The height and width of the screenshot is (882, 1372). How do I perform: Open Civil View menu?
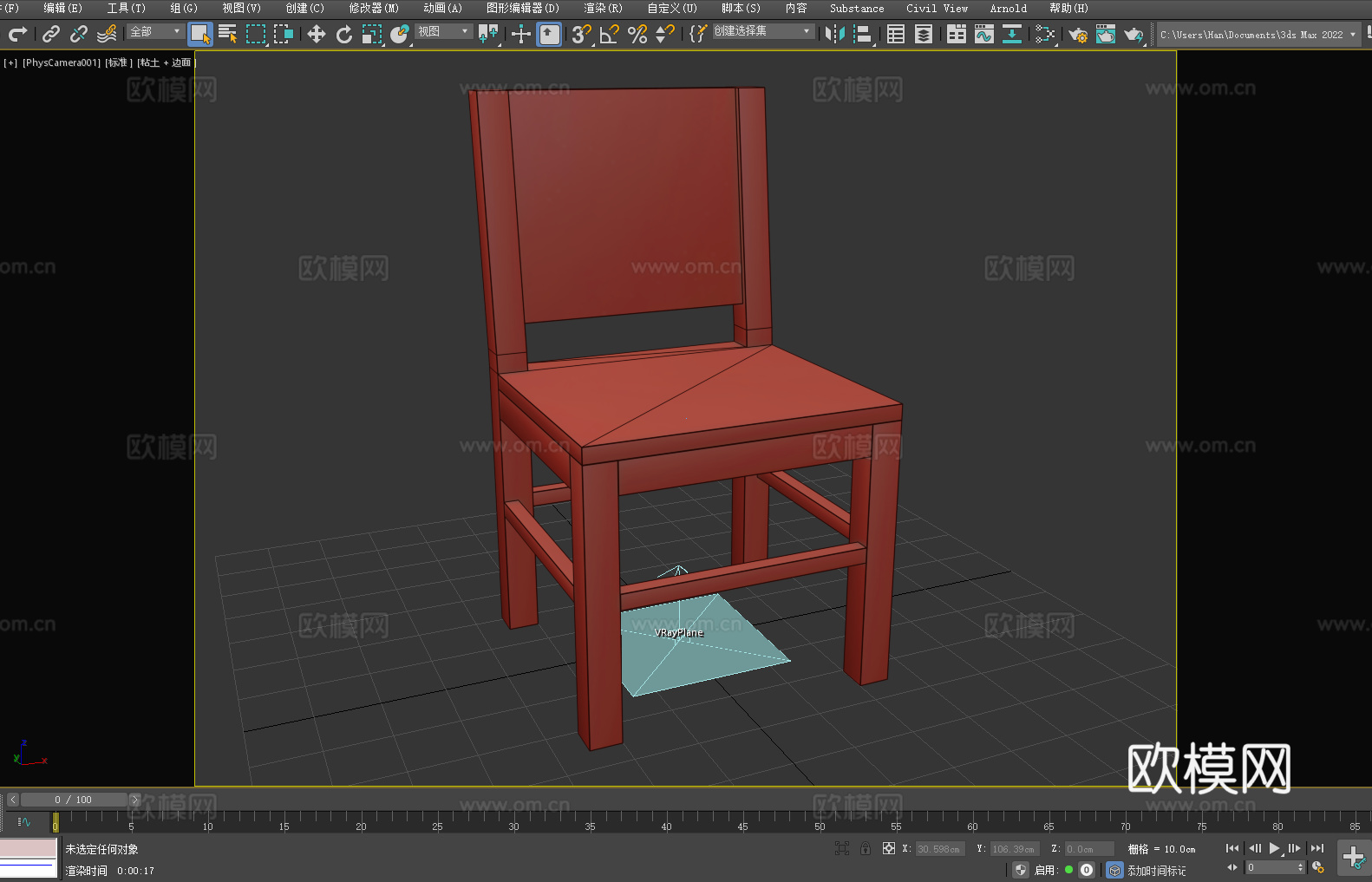point(937,8)
